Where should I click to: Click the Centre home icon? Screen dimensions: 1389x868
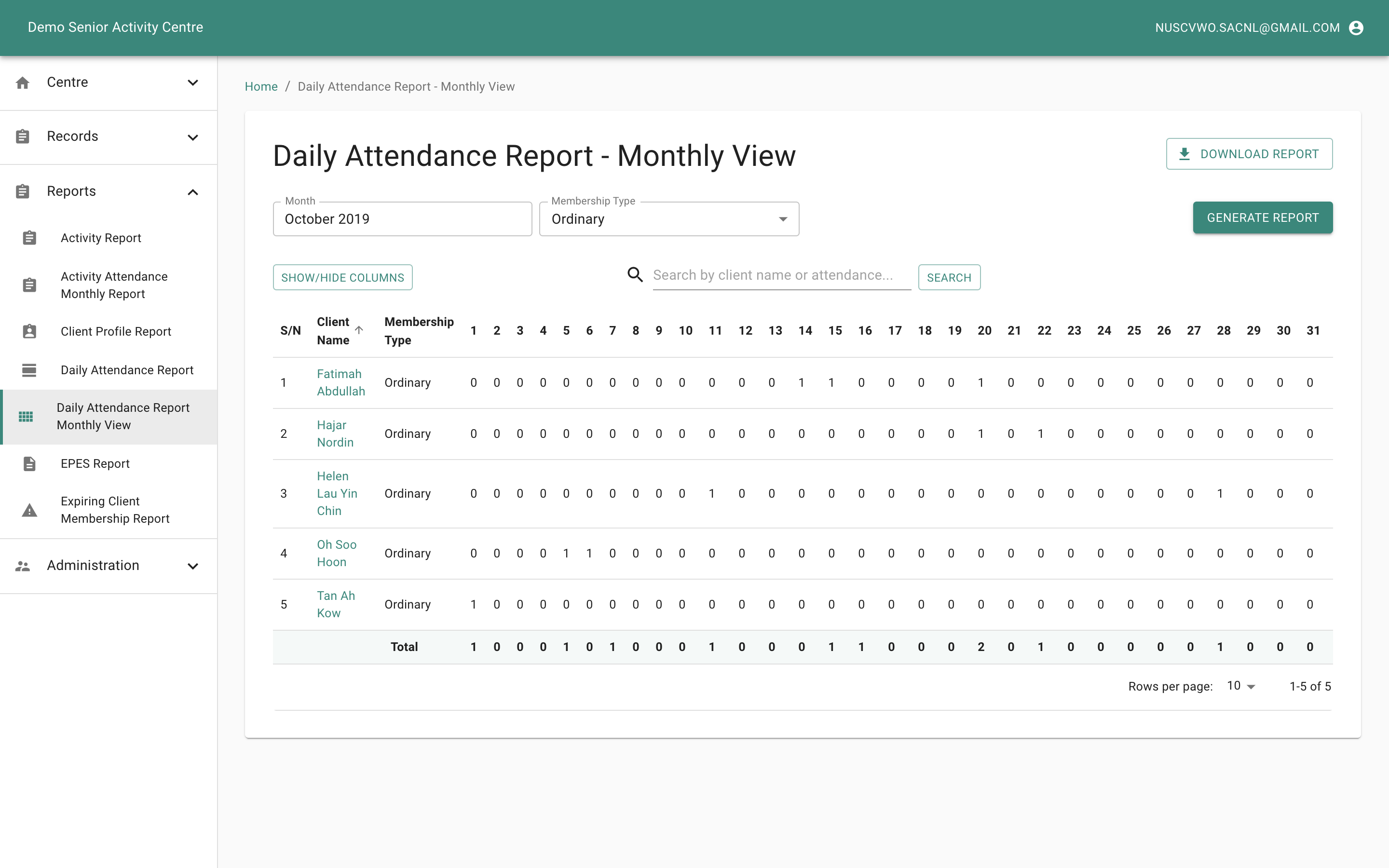pyautogui.click(x=22, y=82)
